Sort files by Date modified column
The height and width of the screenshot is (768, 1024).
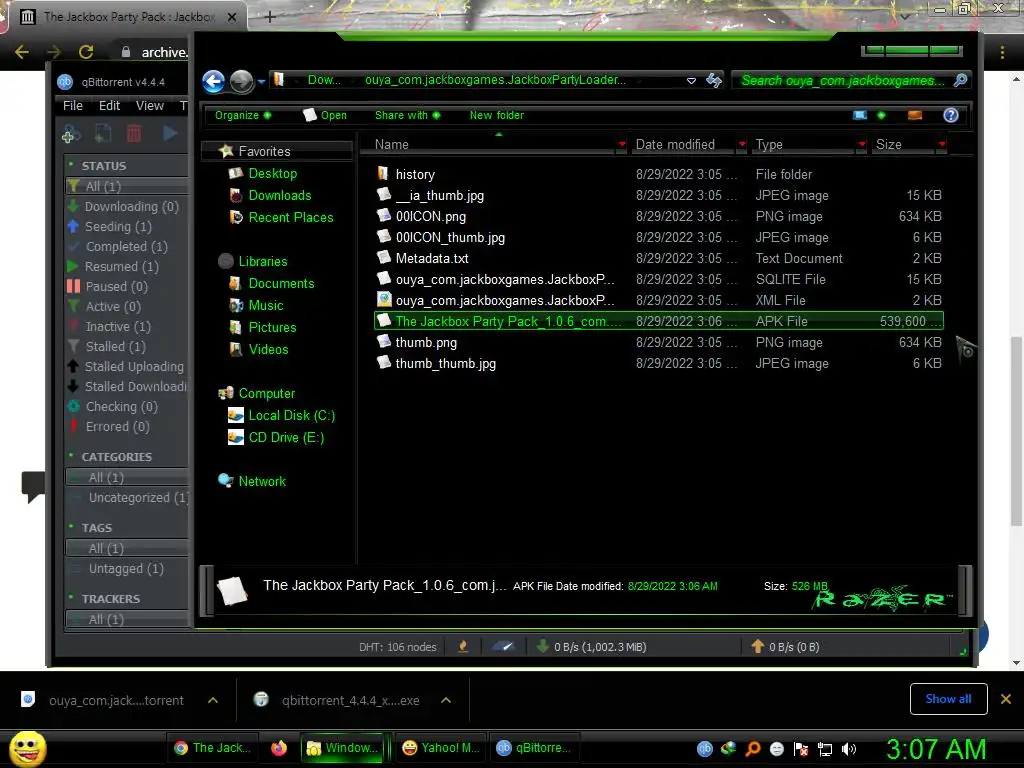point(675,144)
